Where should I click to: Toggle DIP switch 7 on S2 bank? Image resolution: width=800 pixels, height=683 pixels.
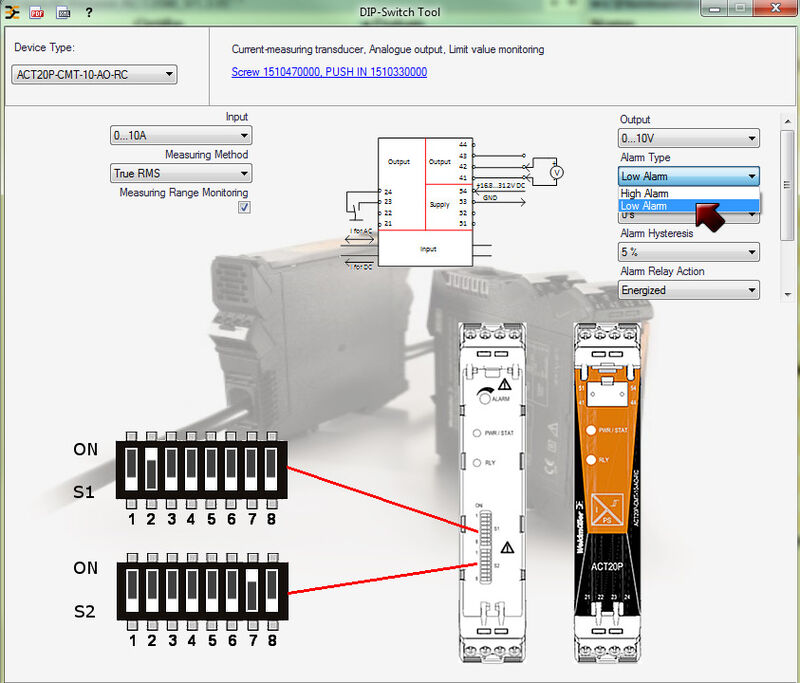[x=251, y=593]
